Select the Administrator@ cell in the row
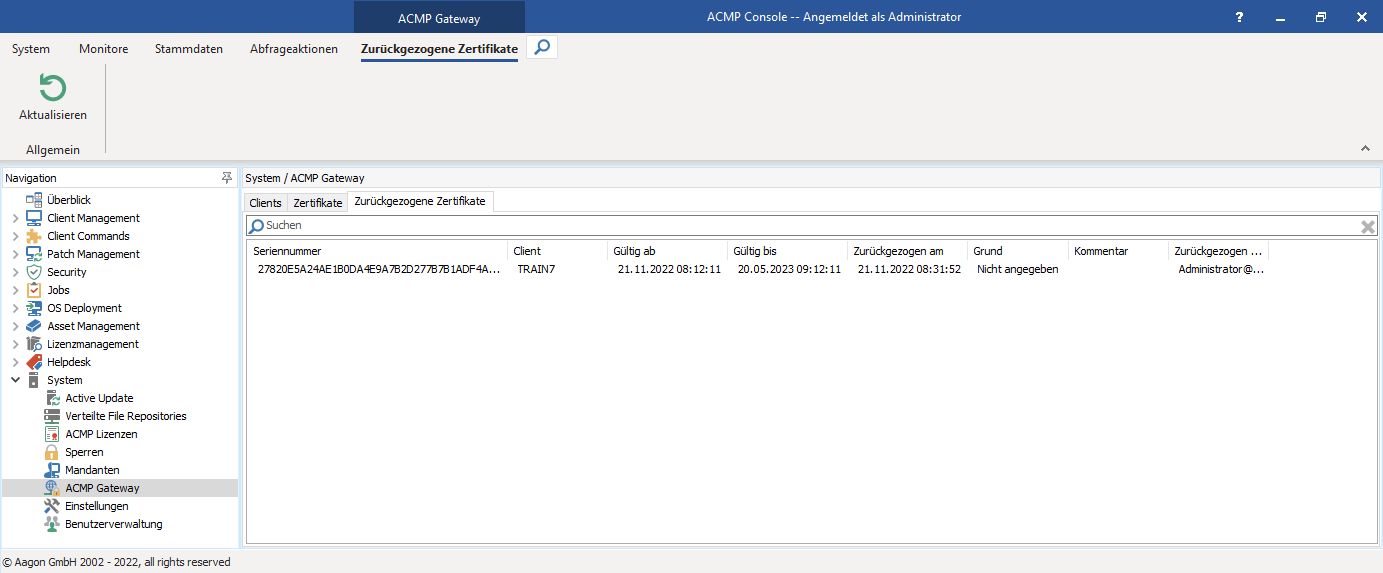This screenshot has width=1383, height=573. tap(1221, 269)
